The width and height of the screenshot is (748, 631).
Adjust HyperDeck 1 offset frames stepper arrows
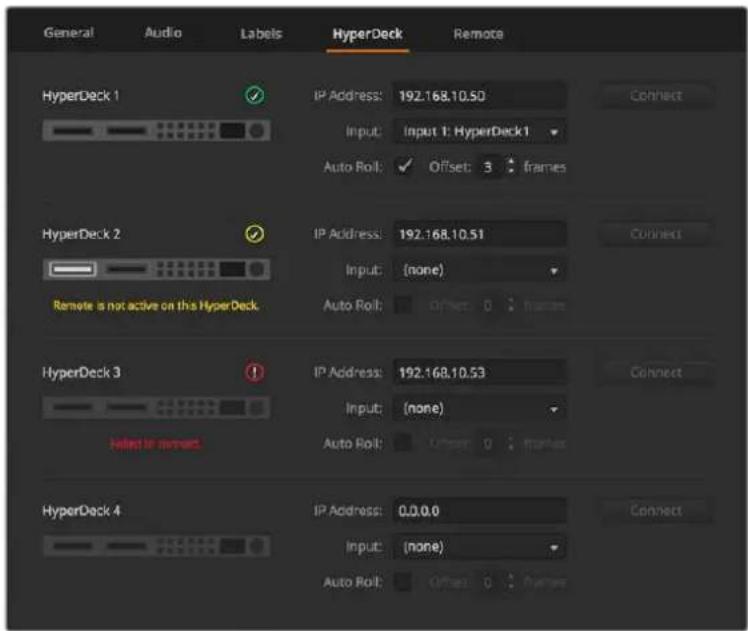(511, 166)
